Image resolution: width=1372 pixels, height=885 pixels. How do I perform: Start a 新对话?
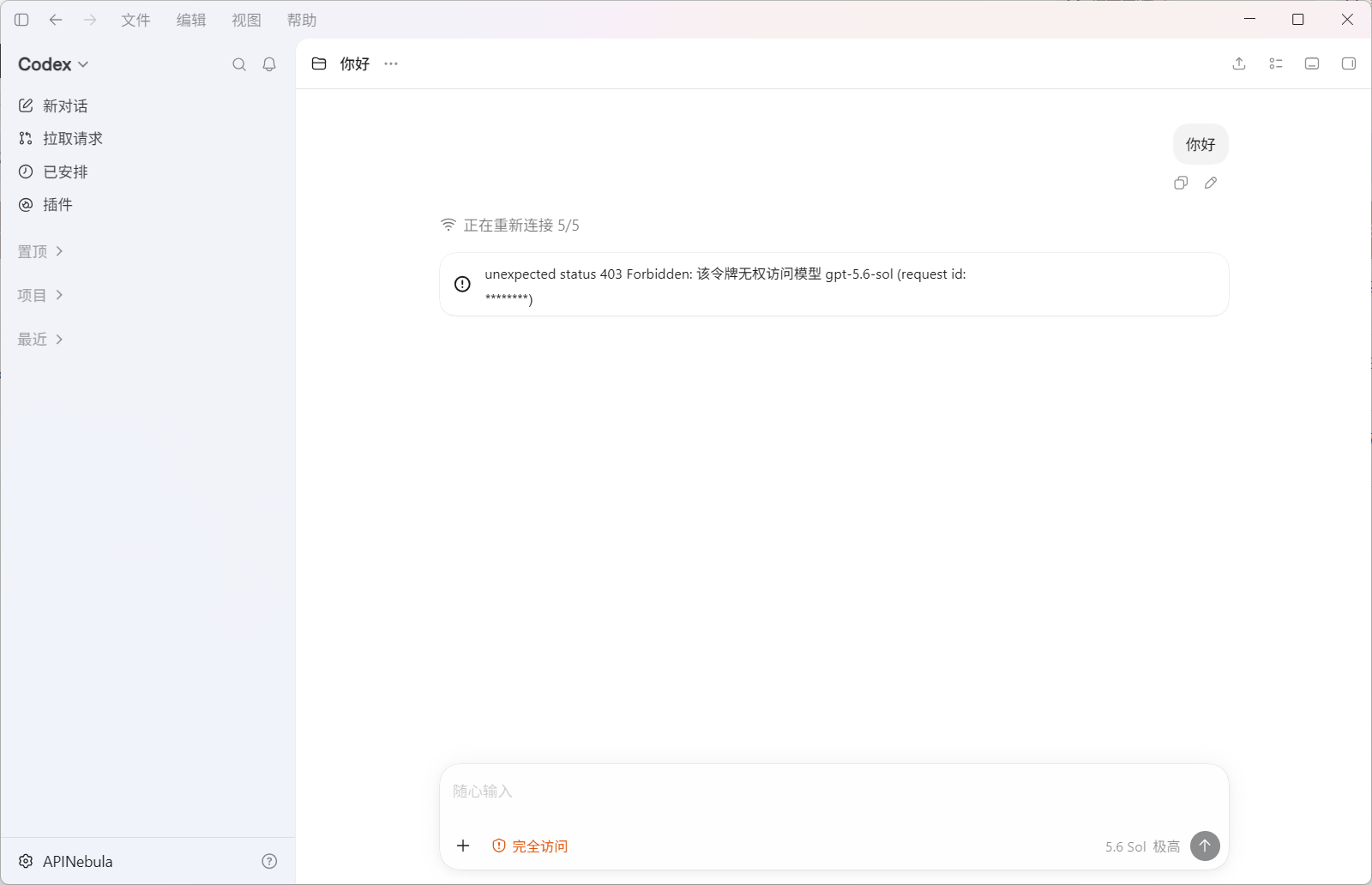(x=53, y=105)
